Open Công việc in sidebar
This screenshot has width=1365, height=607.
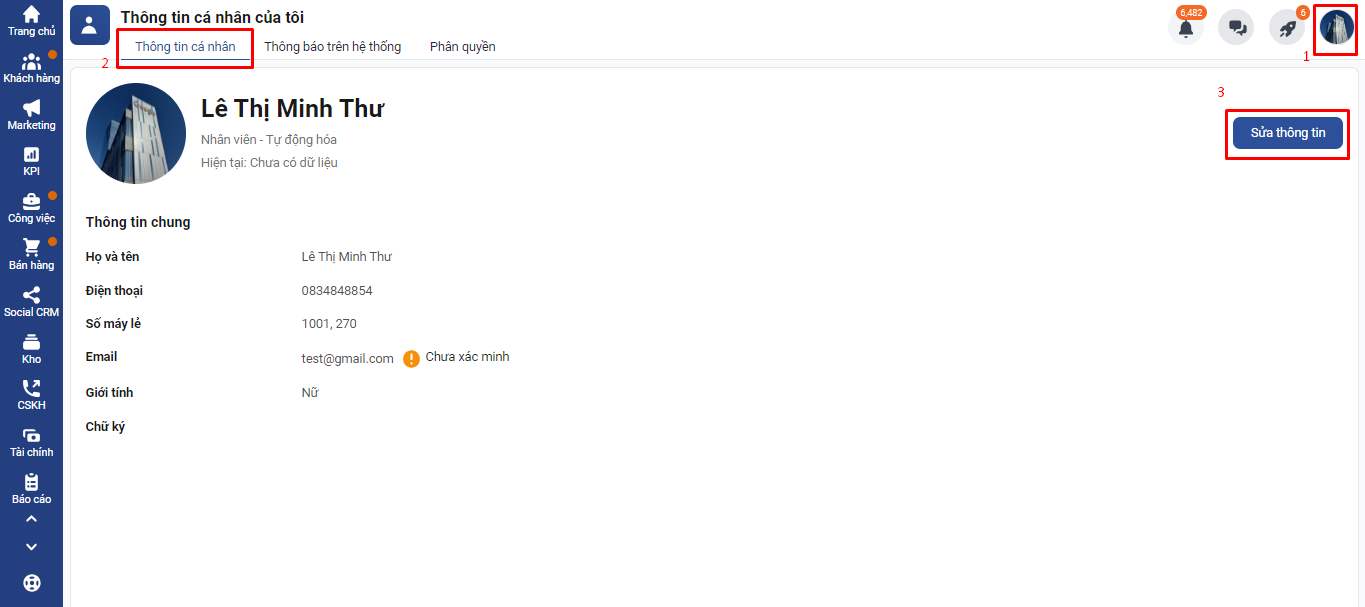[x=31, y=207]
